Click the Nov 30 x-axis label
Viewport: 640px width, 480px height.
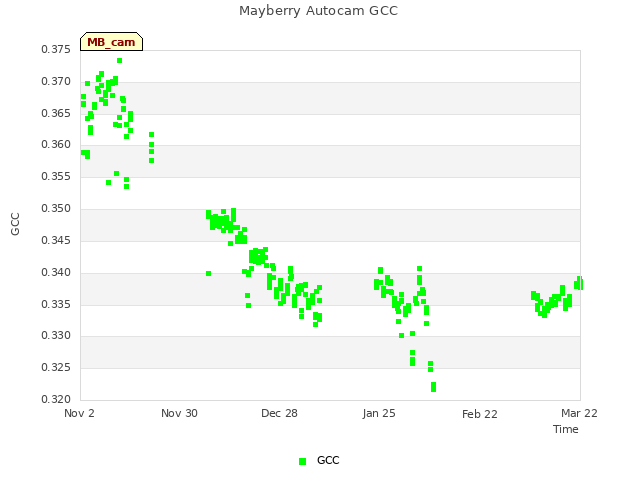click(x=179, y=413)
